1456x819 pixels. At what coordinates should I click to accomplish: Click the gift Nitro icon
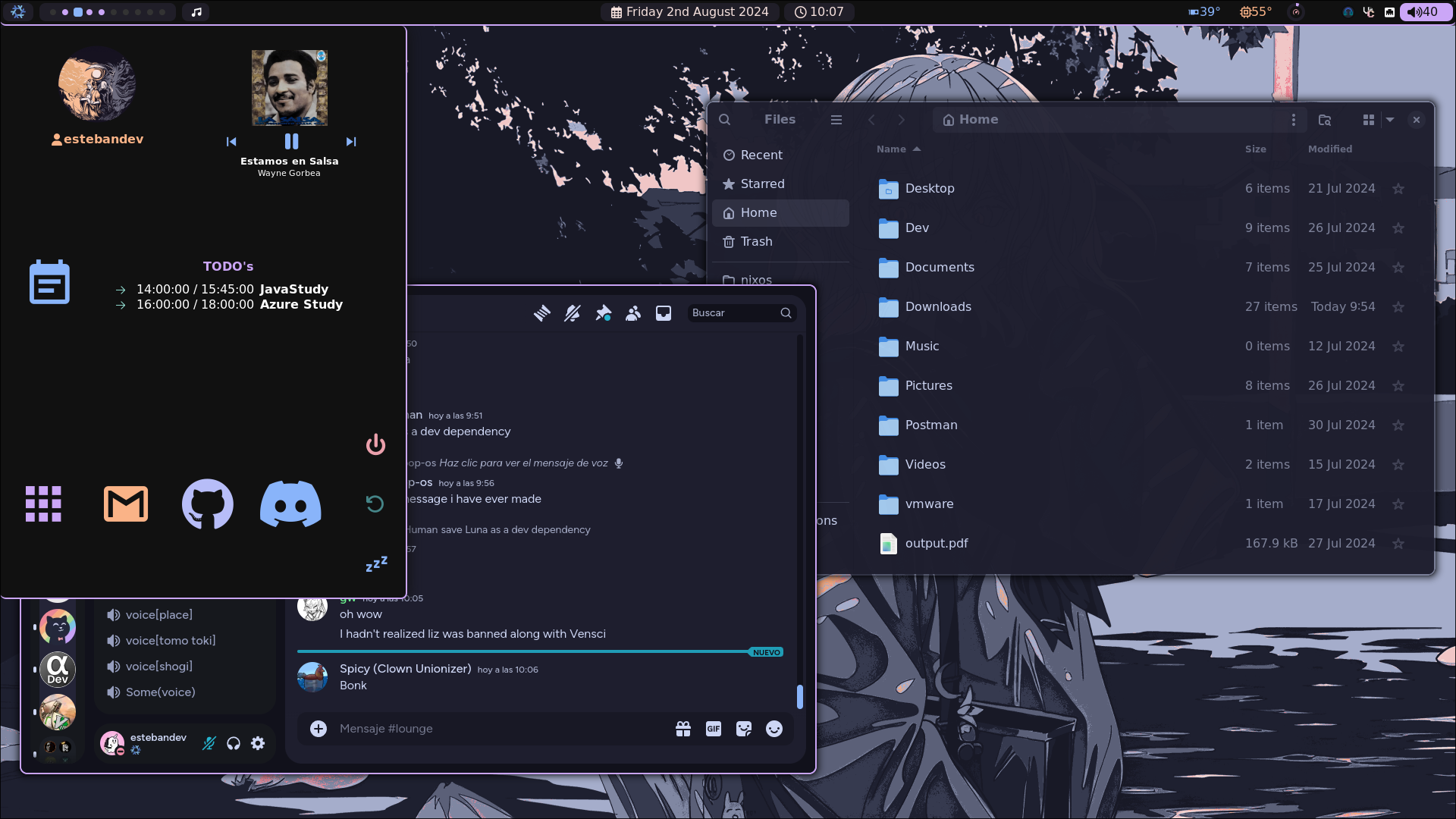click(x=683, y=729)
